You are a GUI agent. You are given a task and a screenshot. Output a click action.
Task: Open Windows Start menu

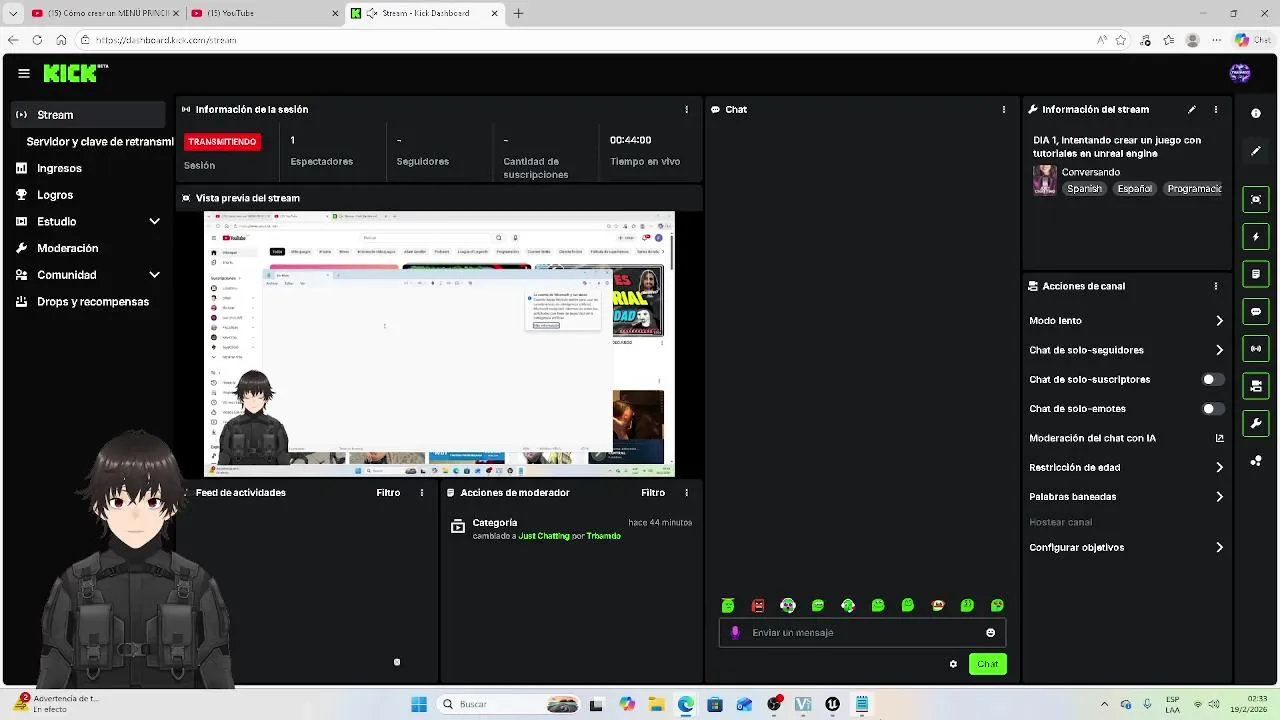[419, 704]
